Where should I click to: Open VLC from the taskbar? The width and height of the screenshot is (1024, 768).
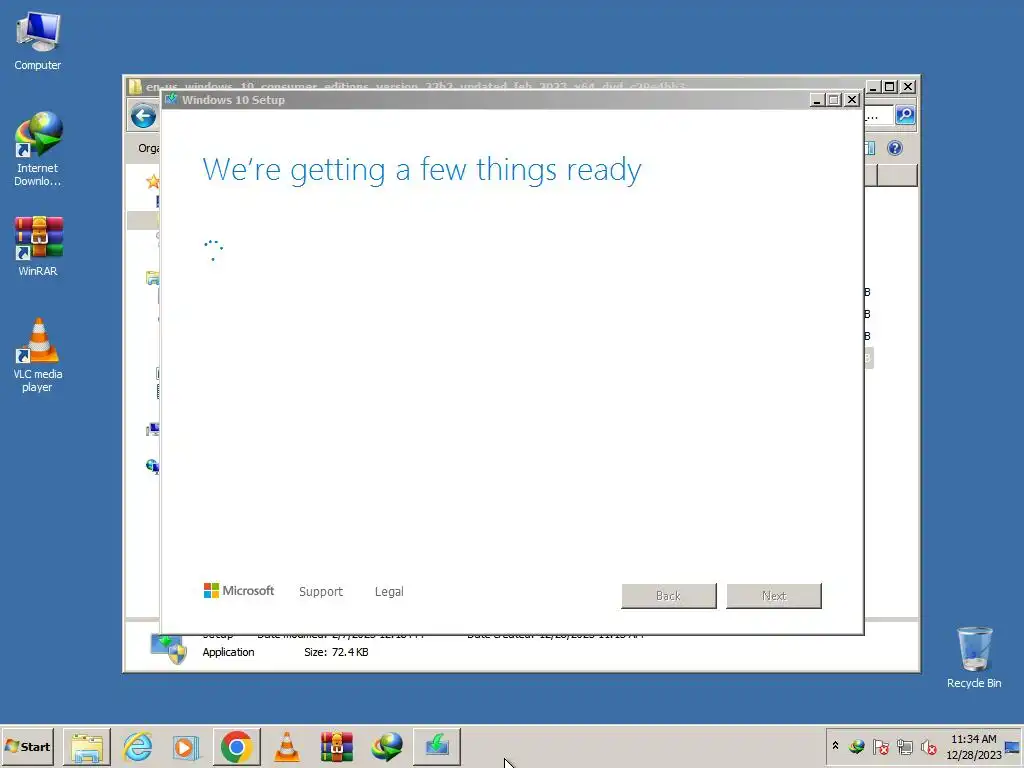pos(286,746)
